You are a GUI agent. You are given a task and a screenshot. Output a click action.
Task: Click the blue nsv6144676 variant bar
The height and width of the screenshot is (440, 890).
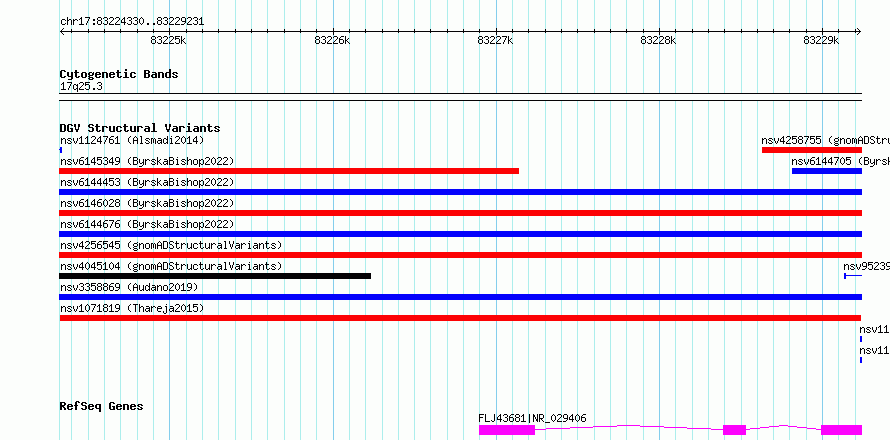tap(461, 234)
